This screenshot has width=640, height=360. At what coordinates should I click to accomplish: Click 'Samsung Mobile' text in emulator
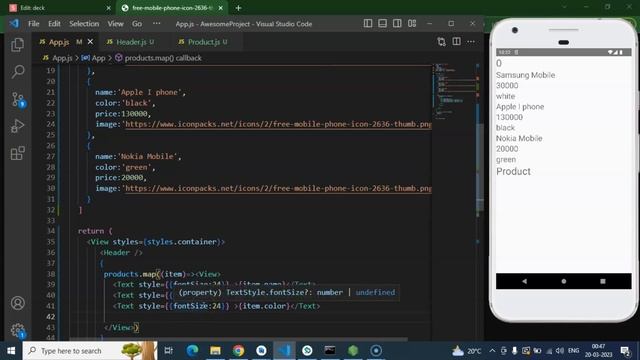pyautogui.click(x=525, y=75)
